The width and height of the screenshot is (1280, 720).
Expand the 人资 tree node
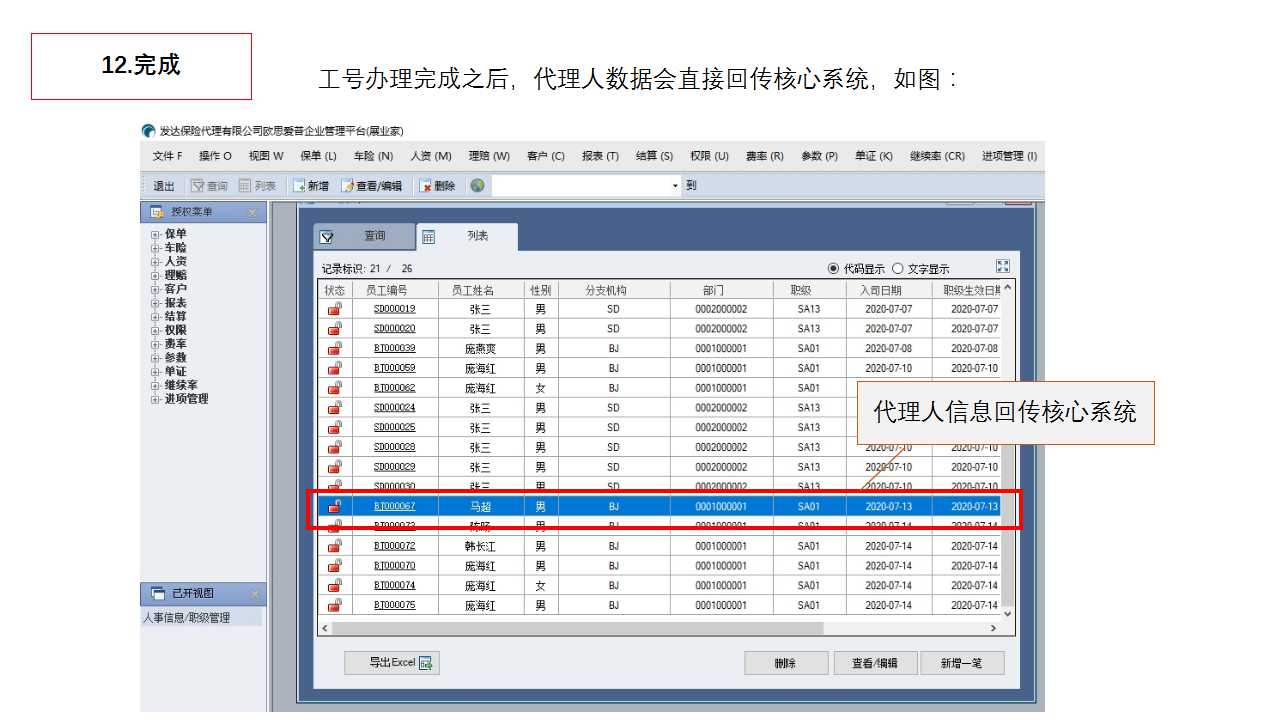[x=155, y=262]
